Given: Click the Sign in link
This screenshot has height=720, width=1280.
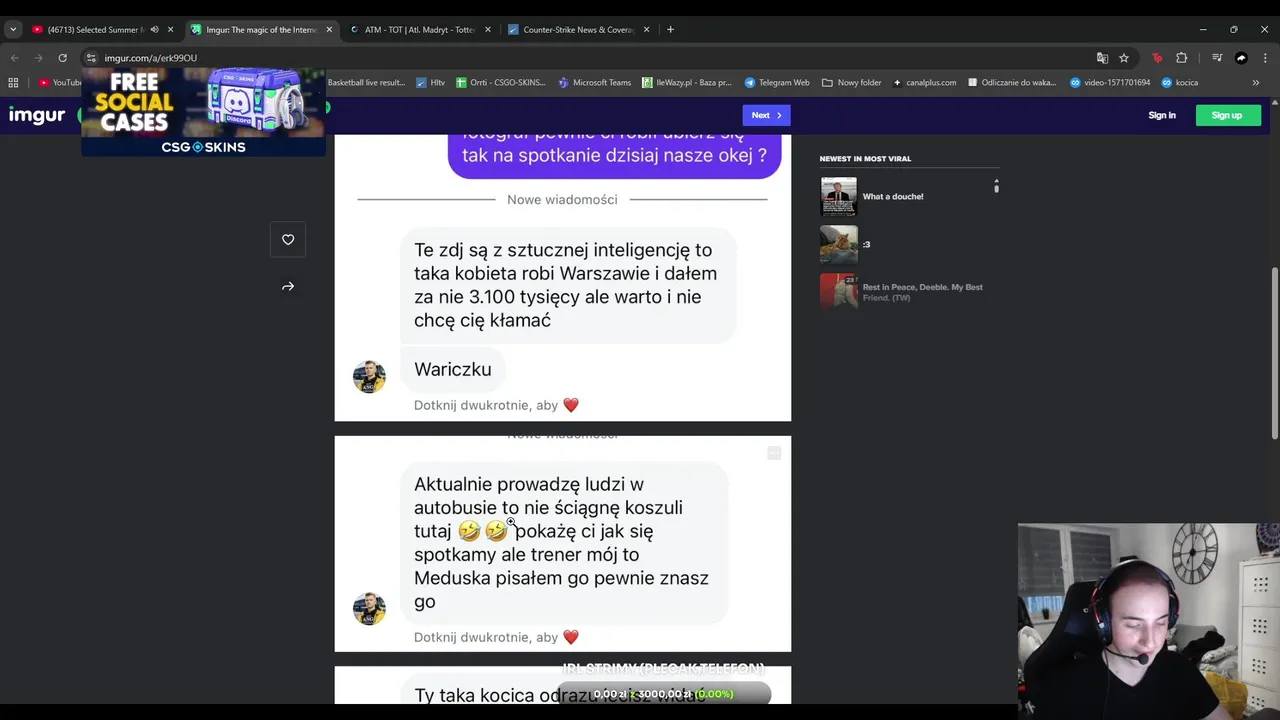Looking at the screenshot, I should point(1162,115).
